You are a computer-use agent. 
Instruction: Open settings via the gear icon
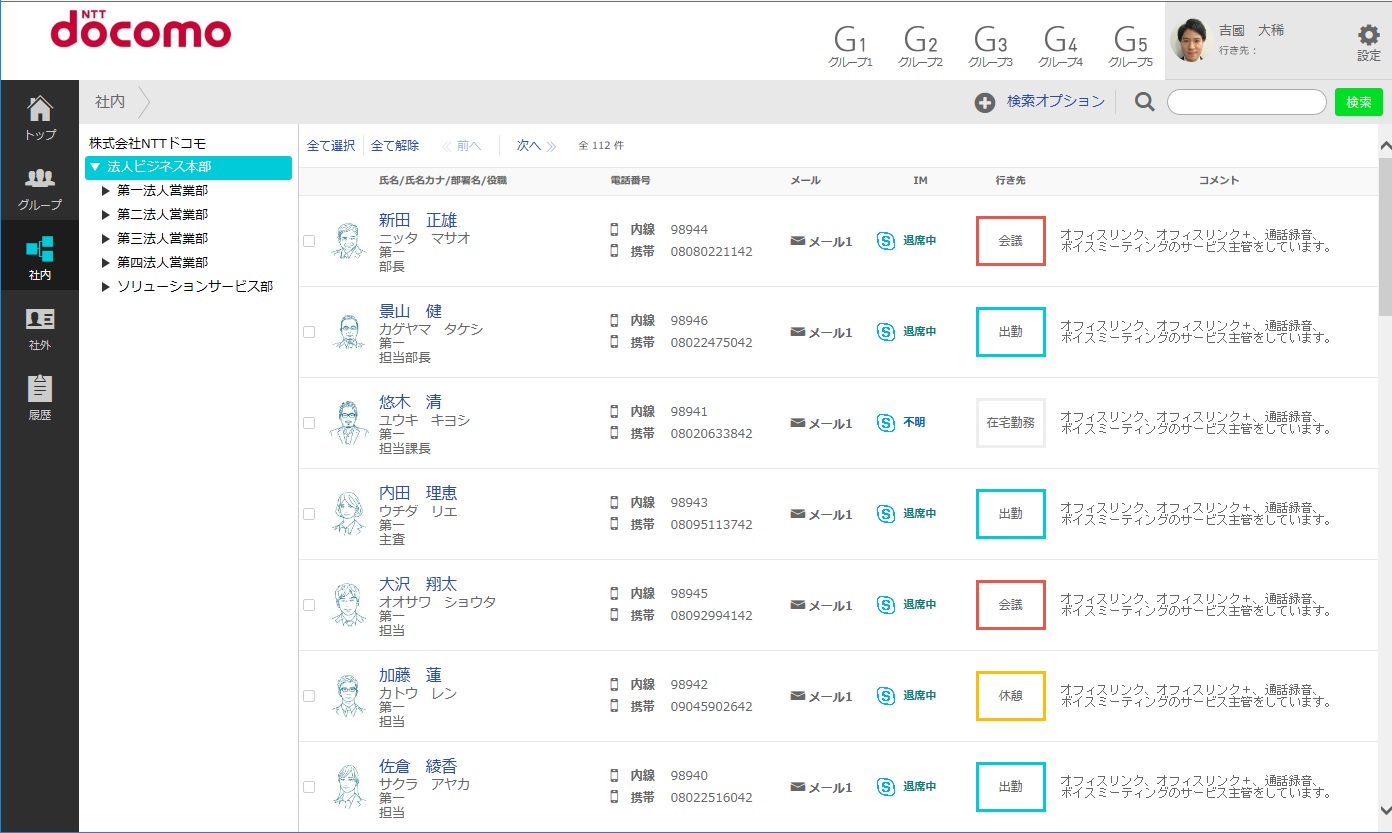click(x=1368, y=43)
